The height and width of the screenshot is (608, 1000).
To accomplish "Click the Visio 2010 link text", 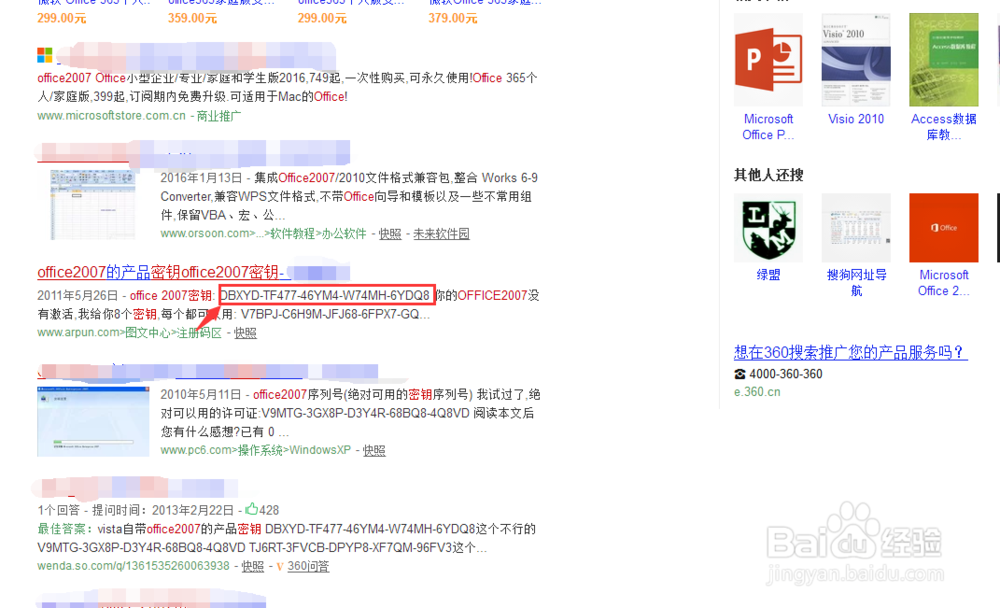I will click(x=856, y=119).
